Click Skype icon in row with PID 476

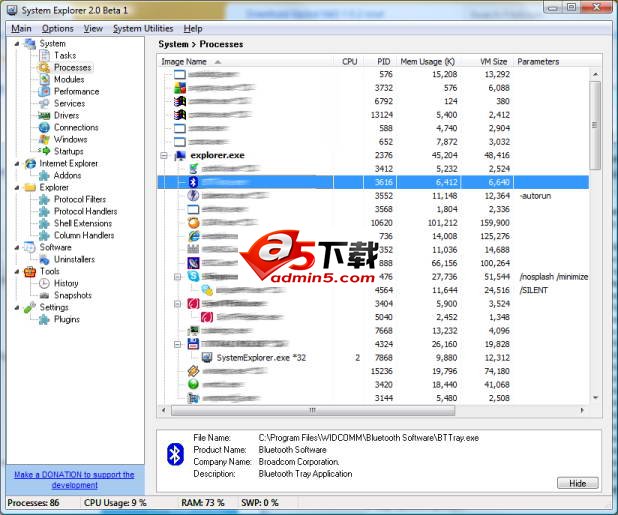pos(193,276)
